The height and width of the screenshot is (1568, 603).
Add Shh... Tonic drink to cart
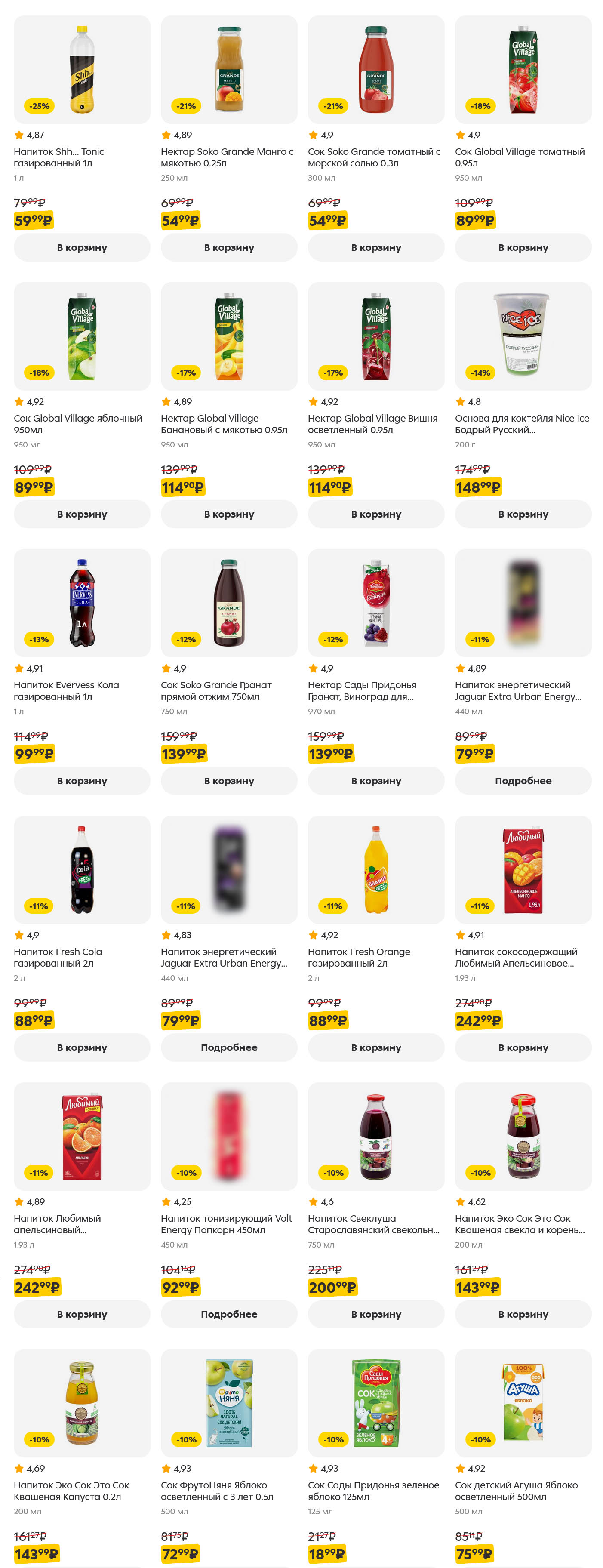[82, 248]
